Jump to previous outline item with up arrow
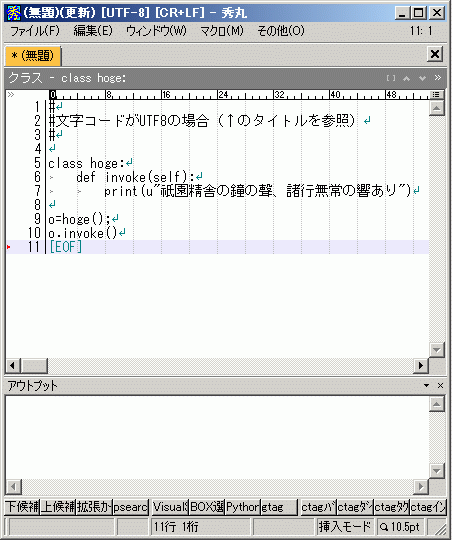Viewport: 452px width, 540px height. 407,78
